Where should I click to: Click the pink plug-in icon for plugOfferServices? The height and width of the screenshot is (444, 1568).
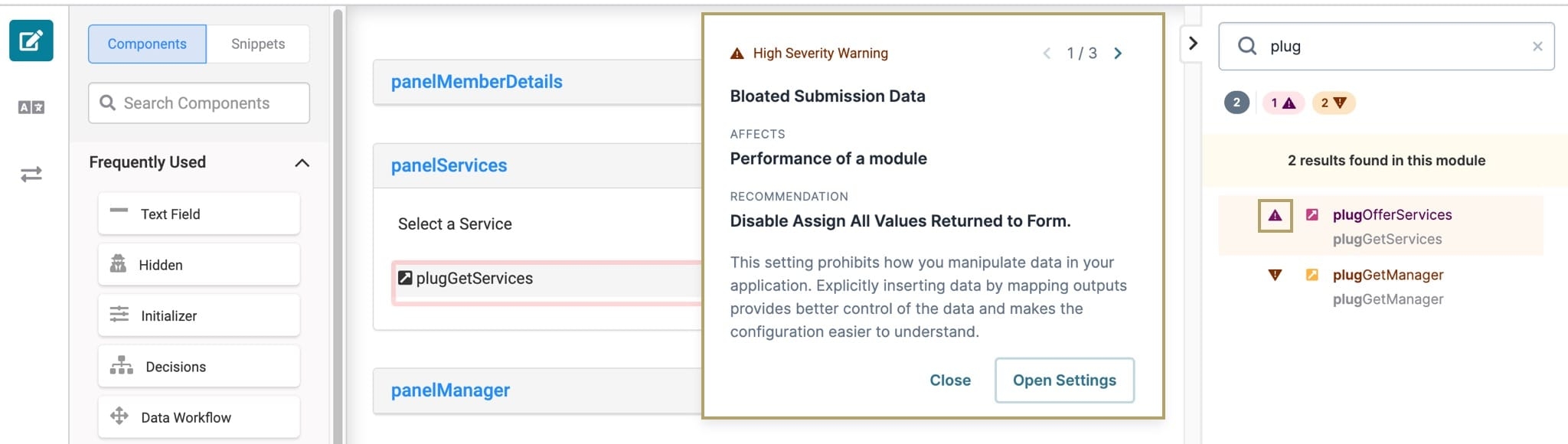coord(1312,215)
